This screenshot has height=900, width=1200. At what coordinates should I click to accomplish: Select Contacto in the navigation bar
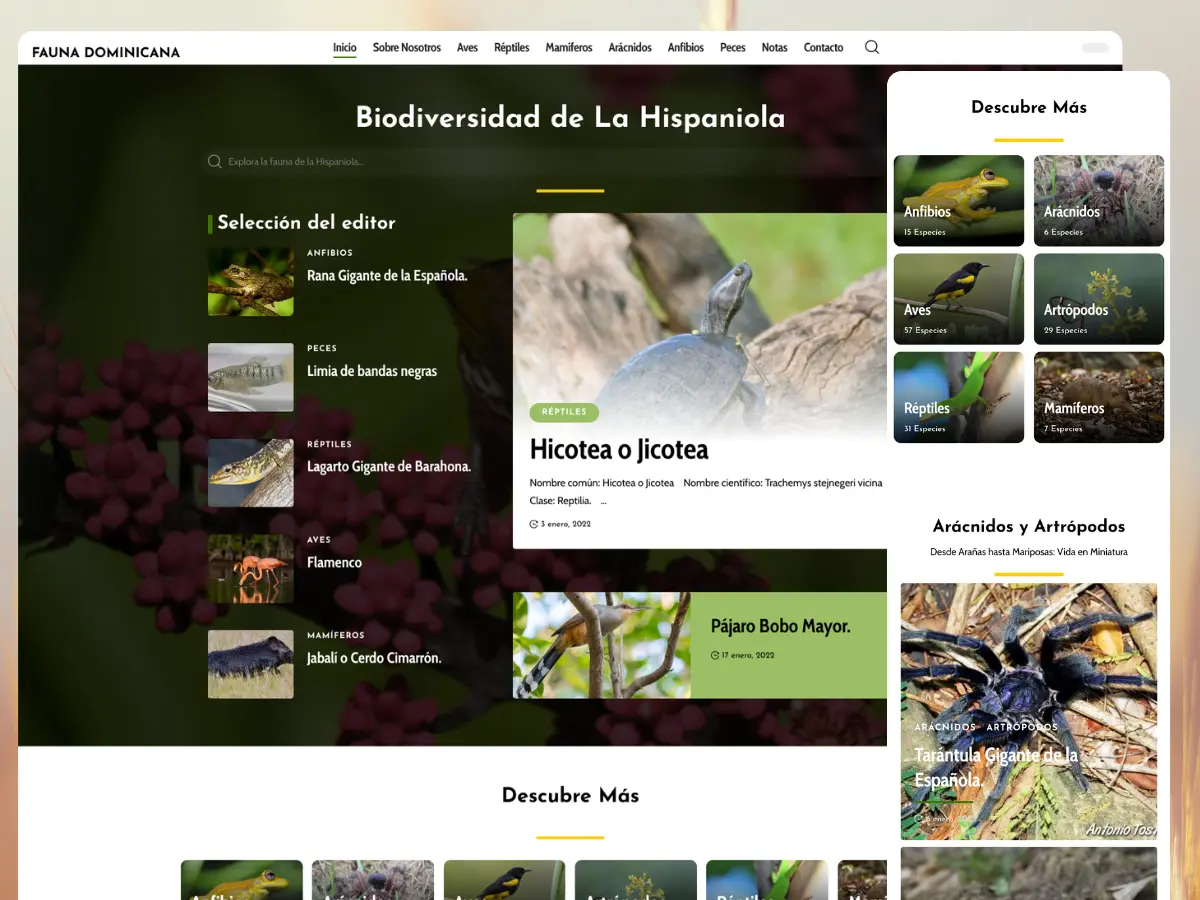coord(823,47)
